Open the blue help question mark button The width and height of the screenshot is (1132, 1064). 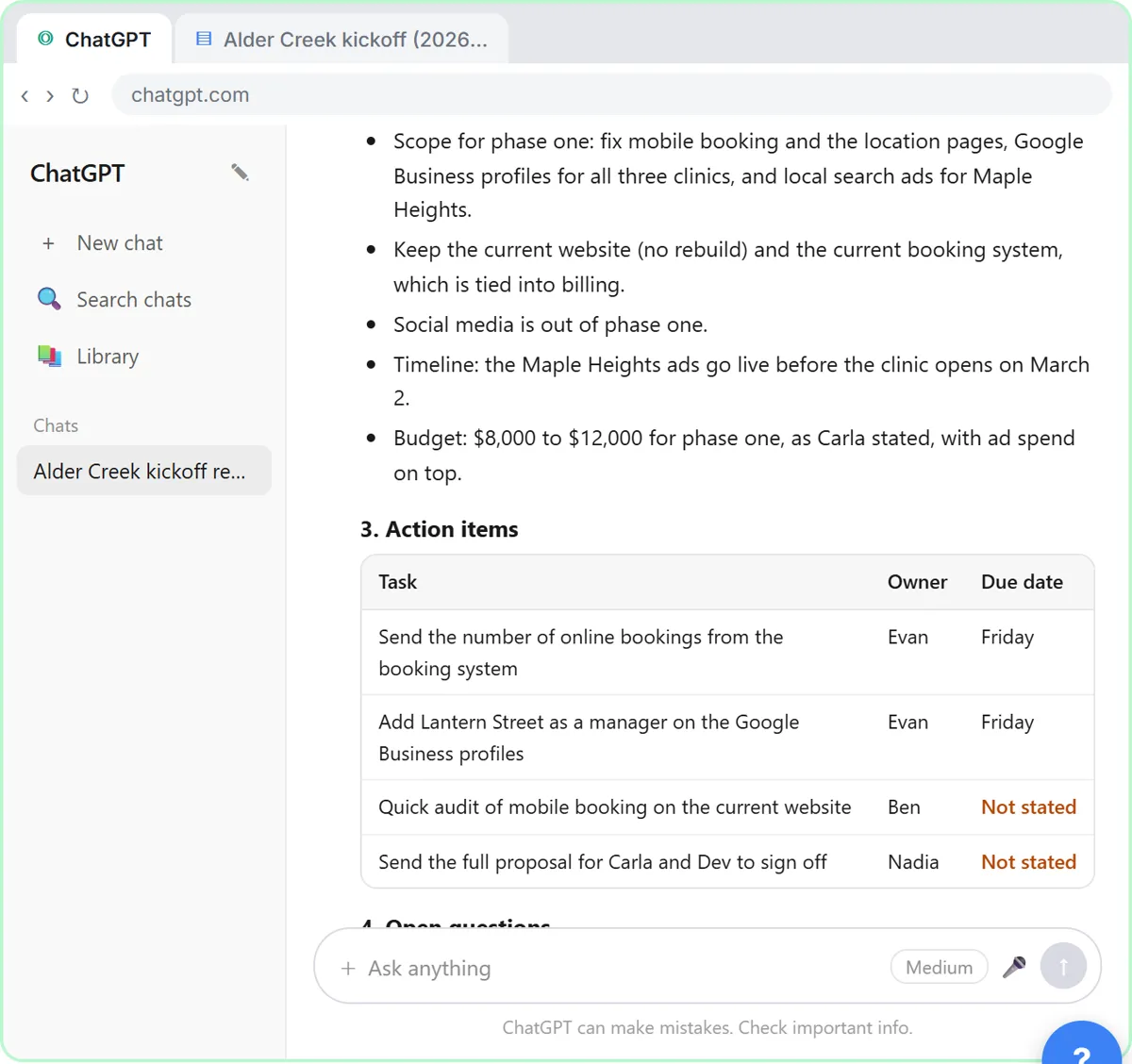coord(1083,1045)
